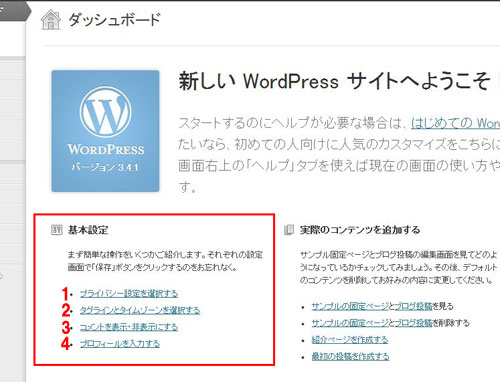This screenshot has width=500, height=382.
Task: Click the 基本設定 heading text
Action: click(88, 230)
